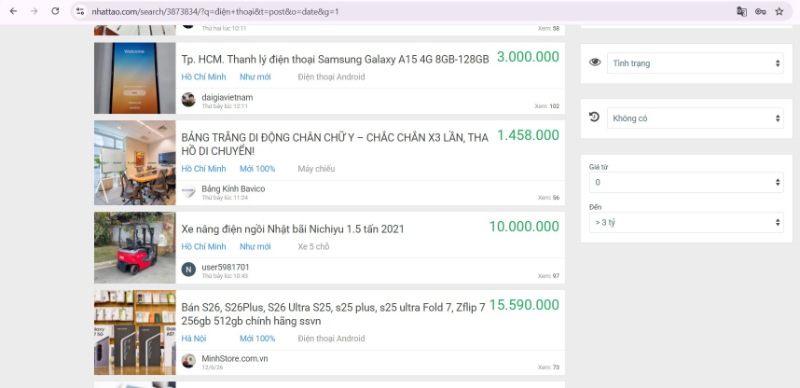Click post date 12/6/26 under MinhStore.com.vn

pos(211,367)
